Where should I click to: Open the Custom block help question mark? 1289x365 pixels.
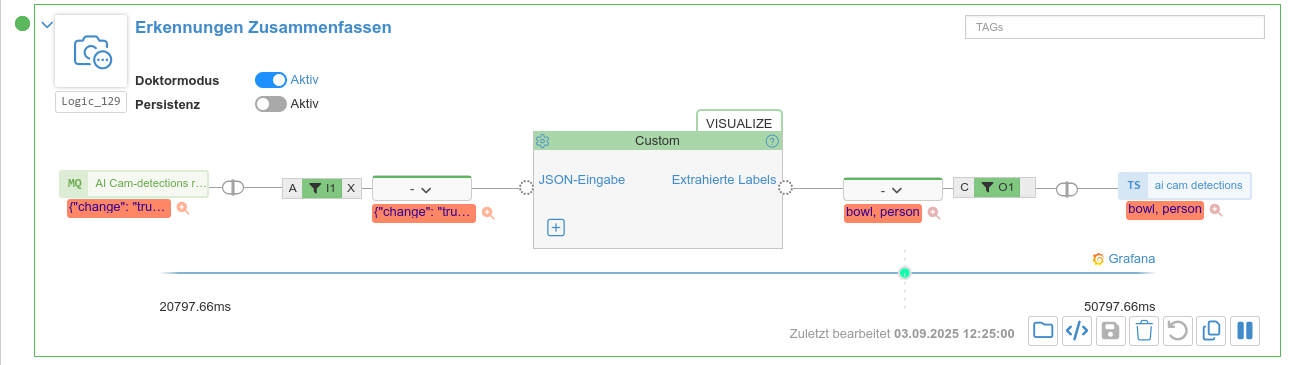772,141
